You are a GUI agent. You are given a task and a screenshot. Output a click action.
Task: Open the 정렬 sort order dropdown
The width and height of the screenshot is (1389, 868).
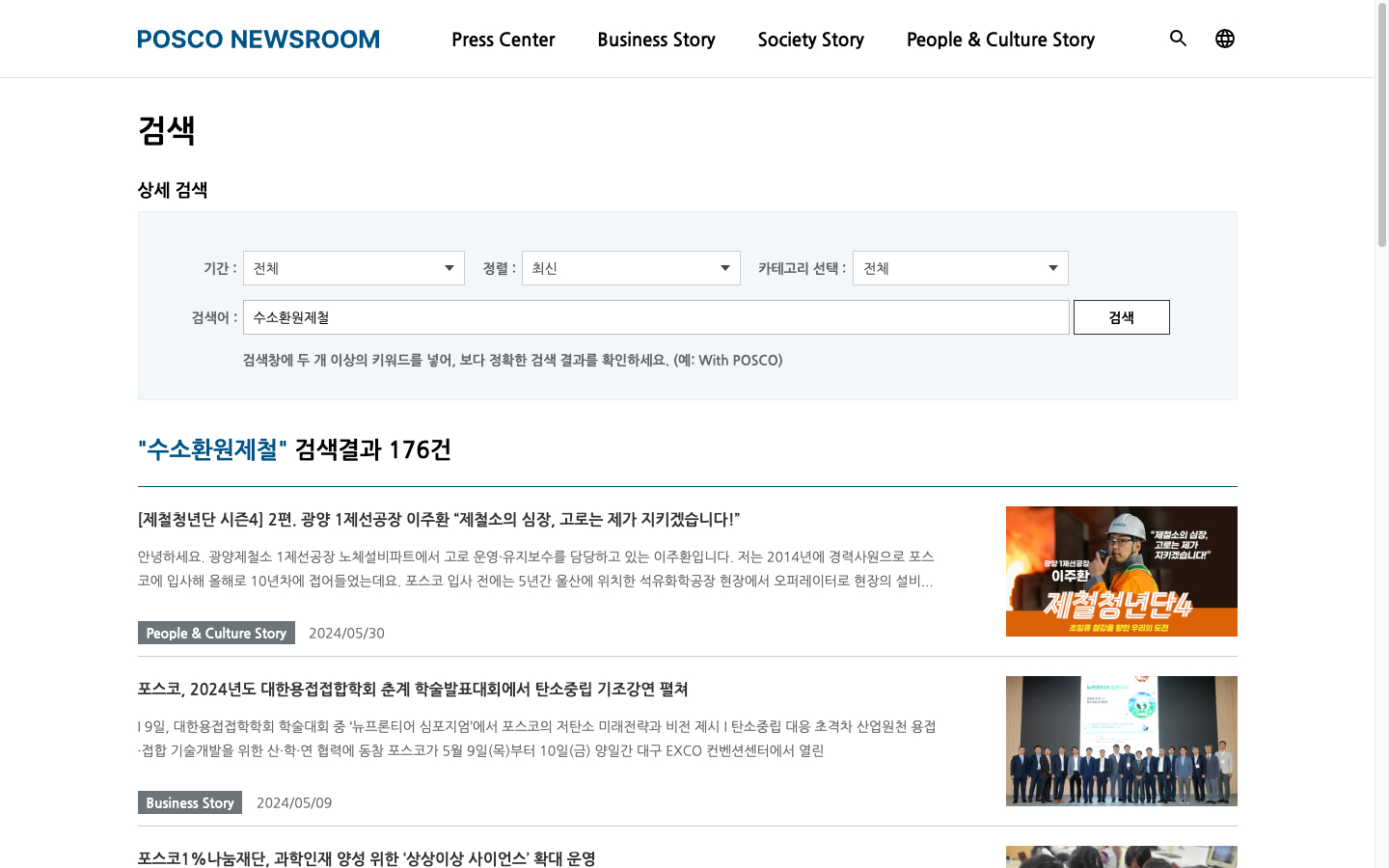pyautogui.click(x=631, y=268)
